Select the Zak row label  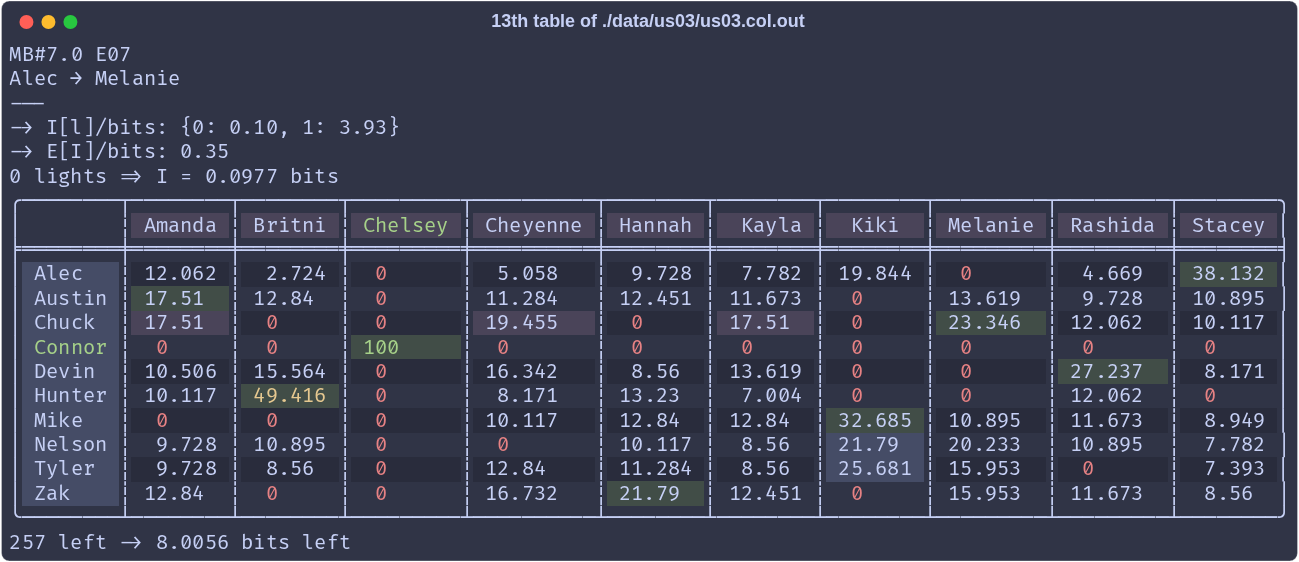tap(70, 493)
